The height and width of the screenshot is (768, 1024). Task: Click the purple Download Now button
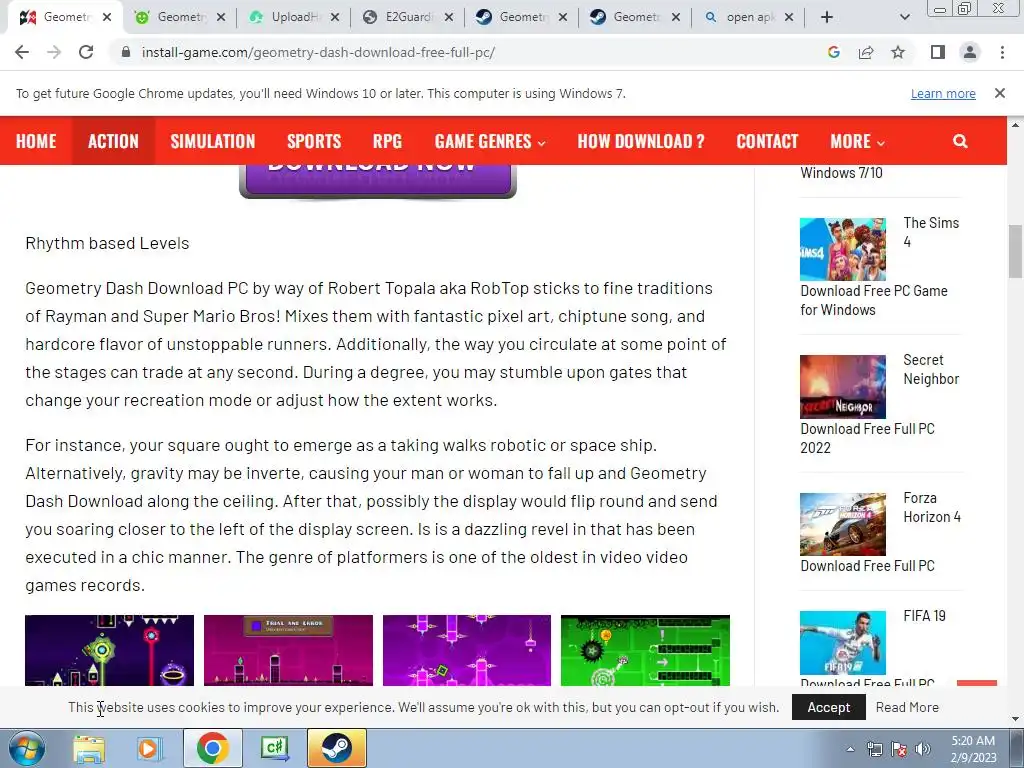[378, 180]
